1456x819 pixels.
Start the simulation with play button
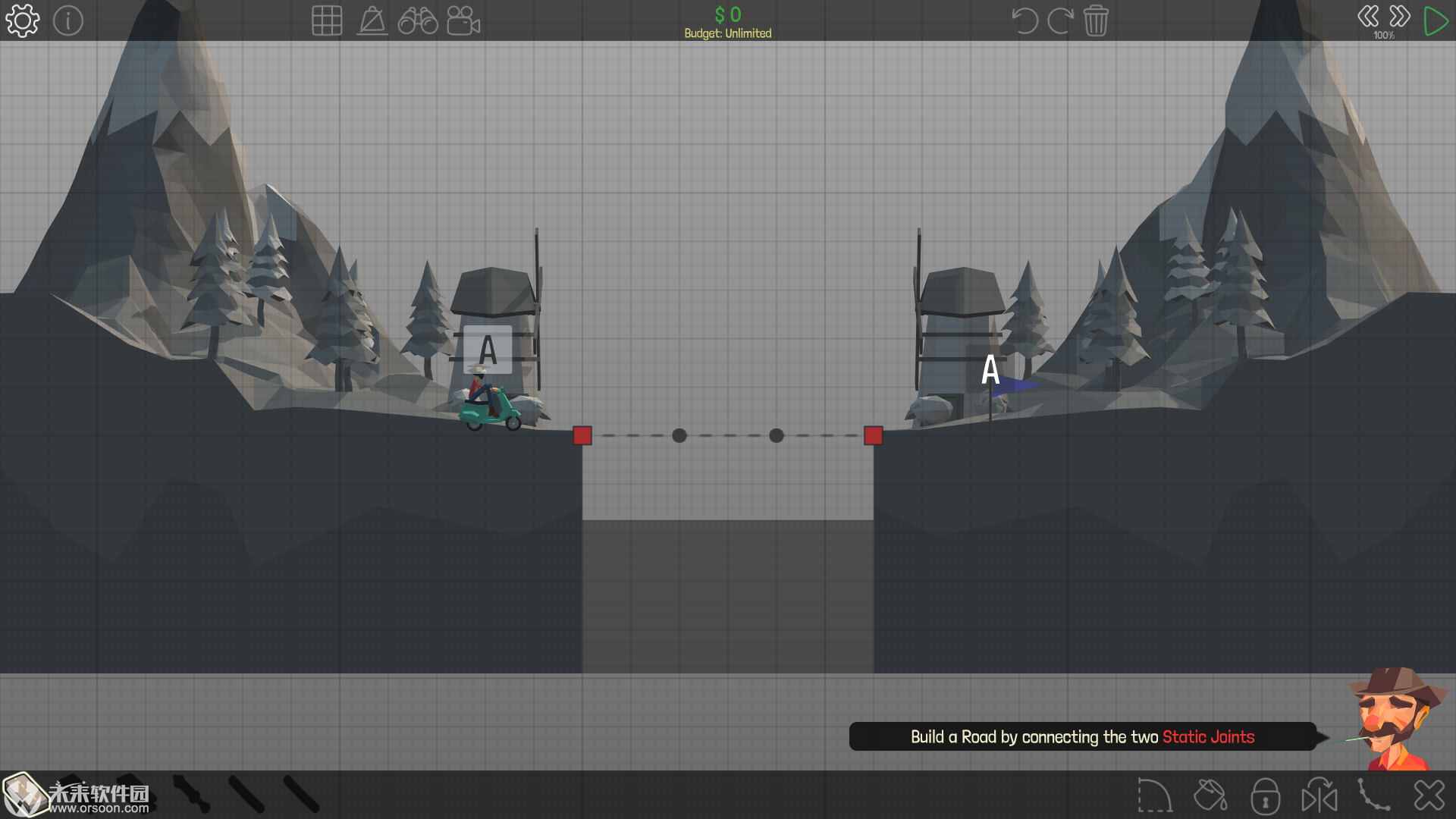[1436, 20]
